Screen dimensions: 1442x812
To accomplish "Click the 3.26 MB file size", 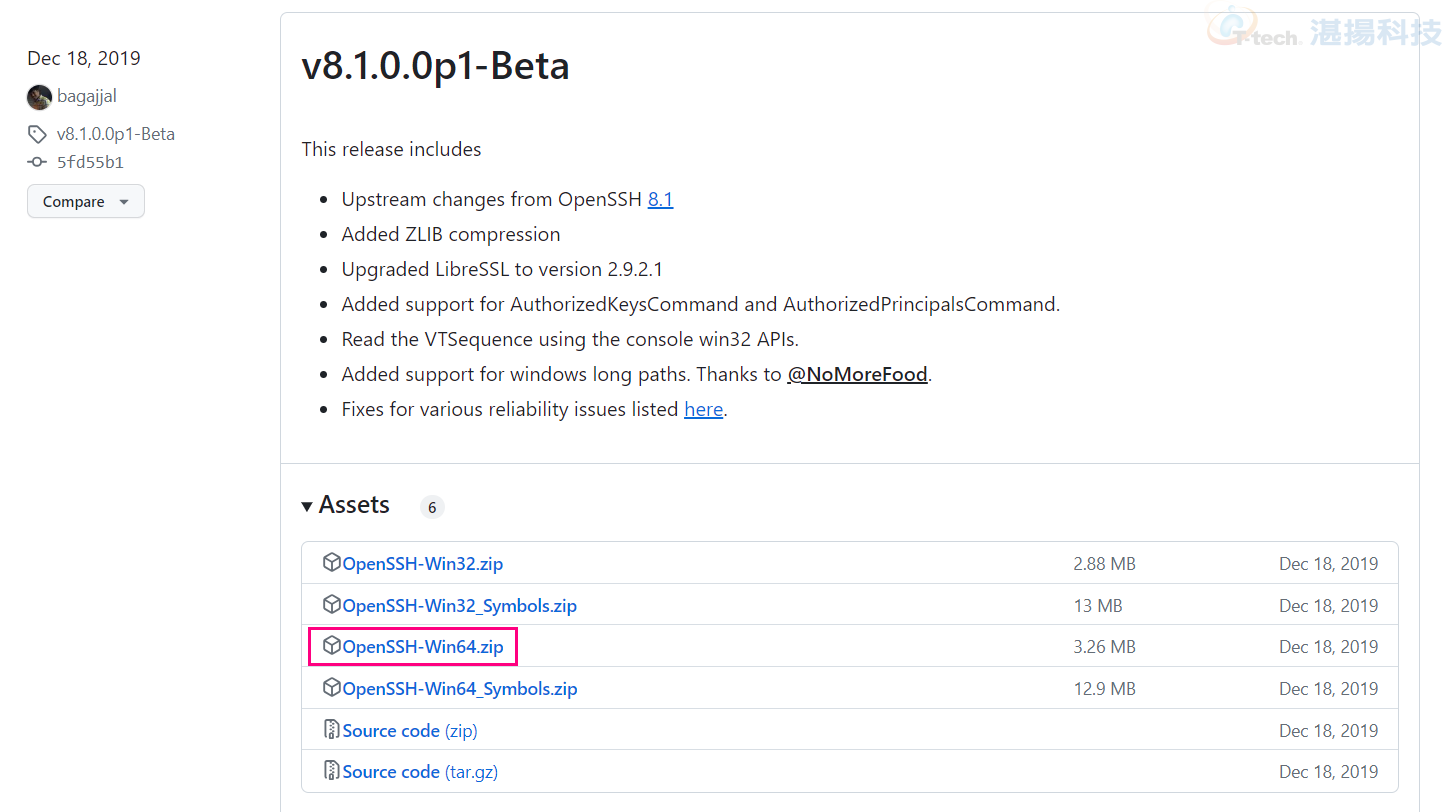I will [x=1104, y=647].
